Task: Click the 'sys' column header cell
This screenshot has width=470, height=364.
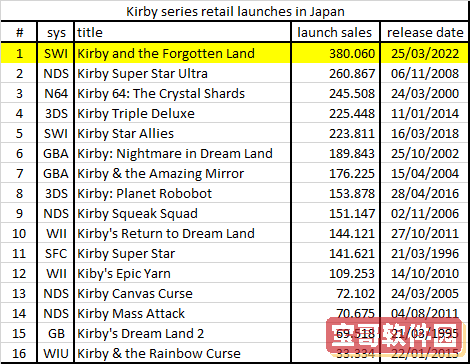Action: tap(56, 32)
